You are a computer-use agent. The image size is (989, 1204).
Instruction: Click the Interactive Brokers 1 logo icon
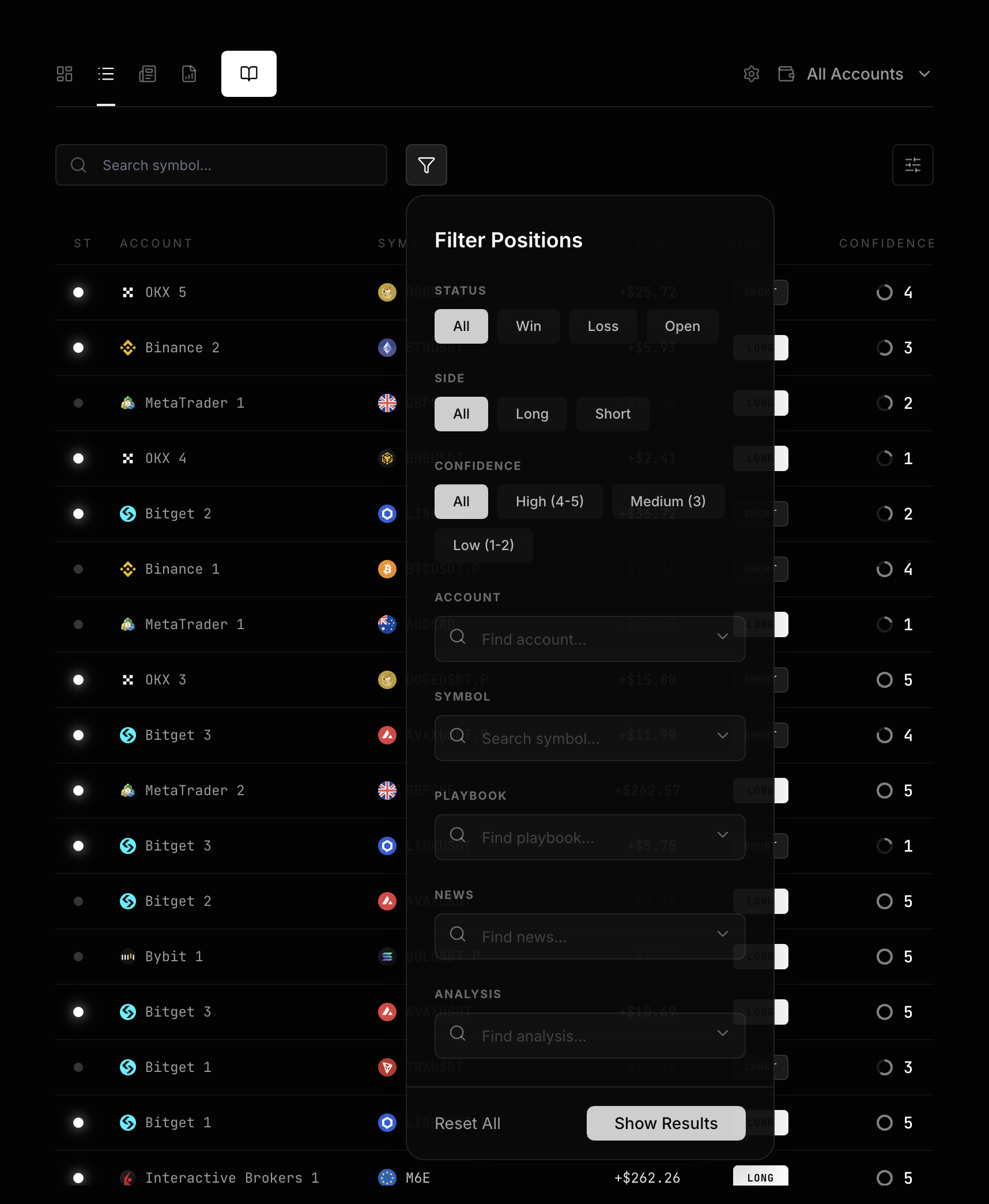[128, 1178]
